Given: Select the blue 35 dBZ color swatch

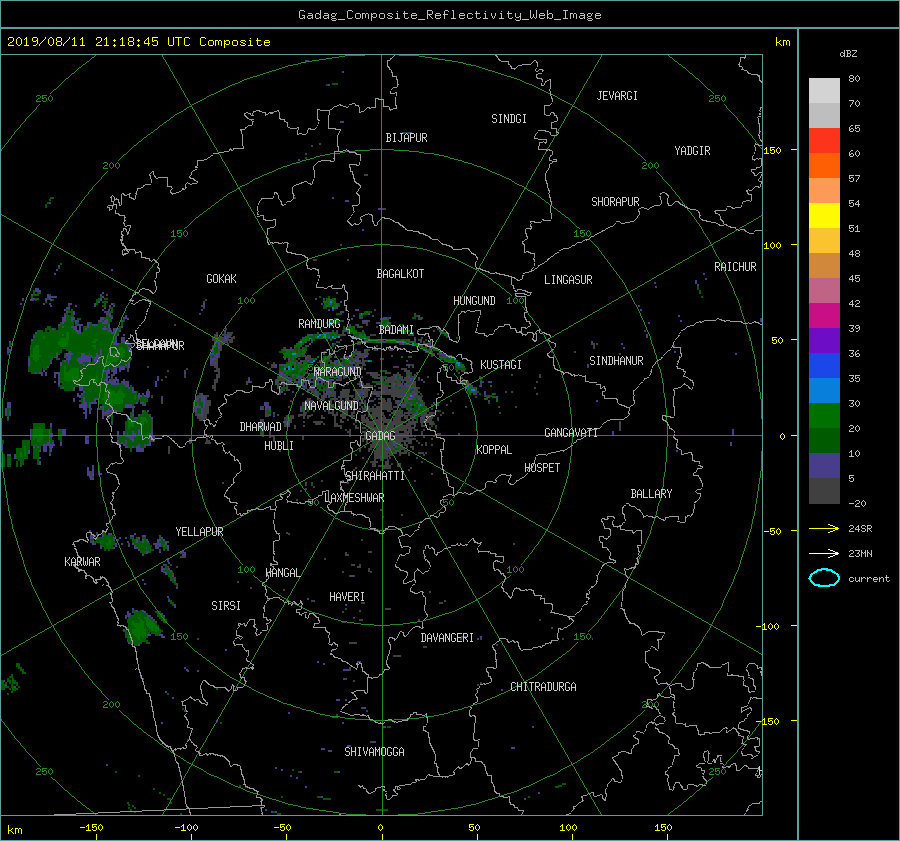Looking at the screenshot, I should (x=824, y=366).
